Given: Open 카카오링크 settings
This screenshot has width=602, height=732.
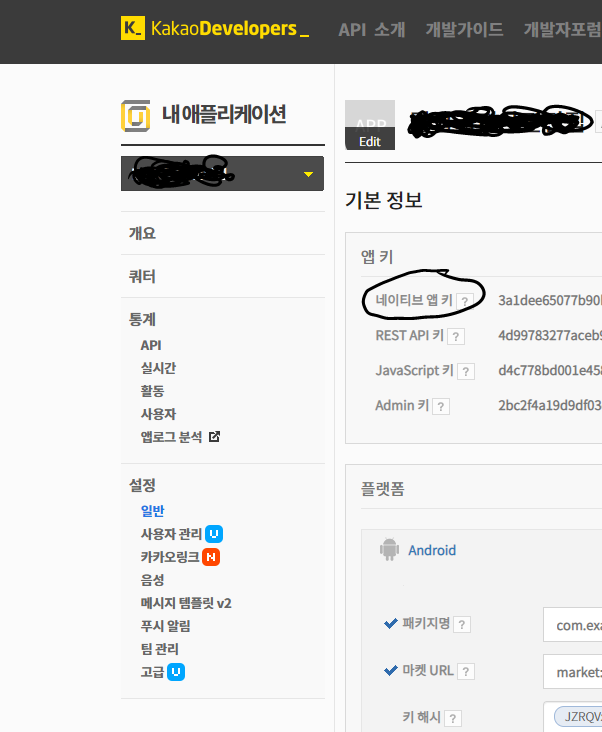Looking at the screenshot, I should 170,556.
